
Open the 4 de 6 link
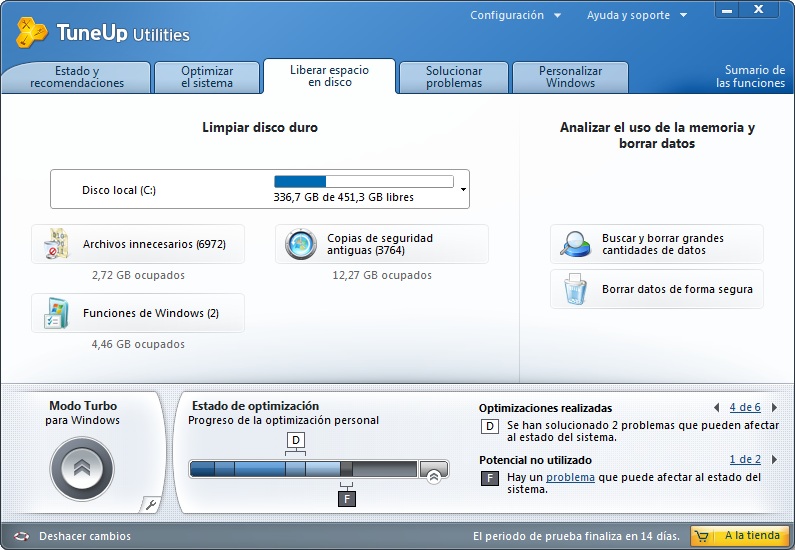[x=745, y=407]
